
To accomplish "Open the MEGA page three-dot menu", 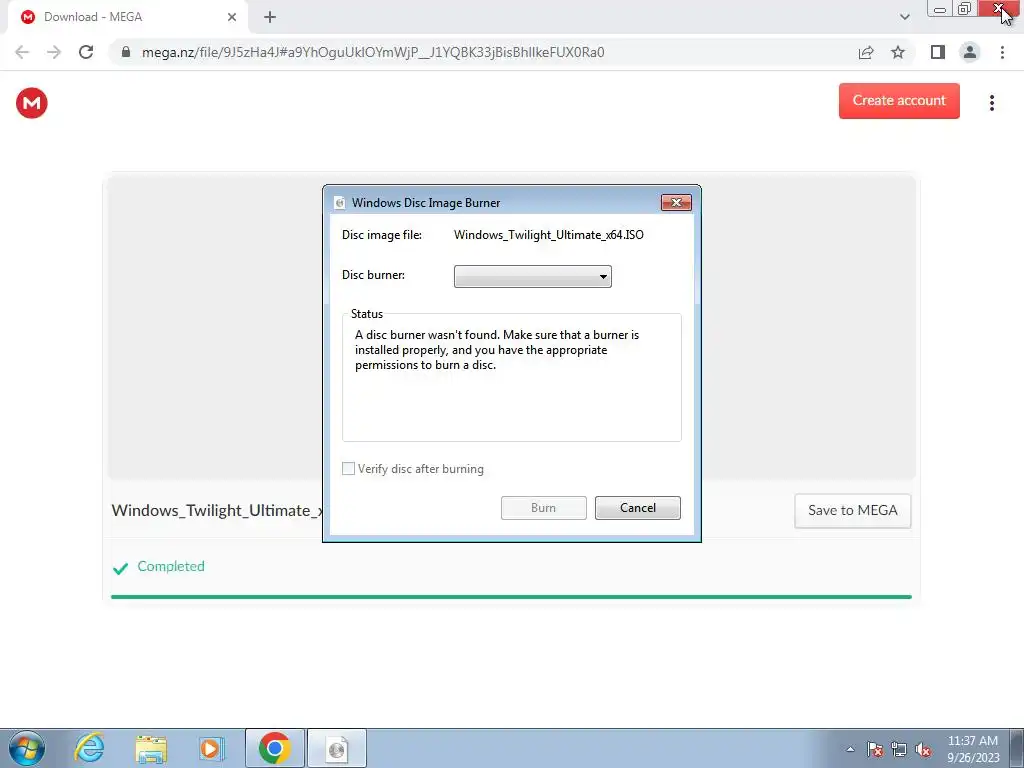I will click(991, 103).
